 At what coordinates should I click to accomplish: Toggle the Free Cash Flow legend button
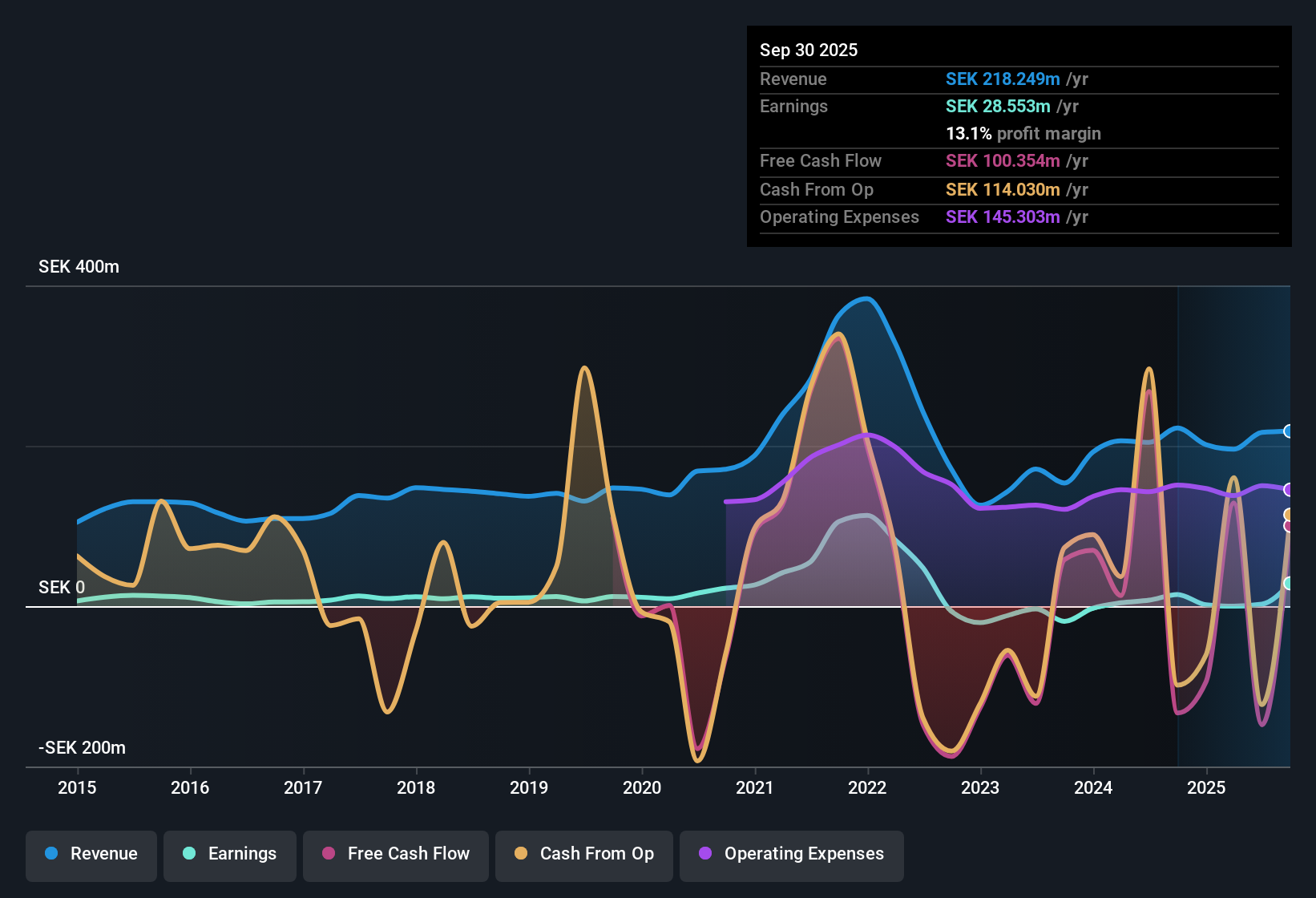(396, 856)
